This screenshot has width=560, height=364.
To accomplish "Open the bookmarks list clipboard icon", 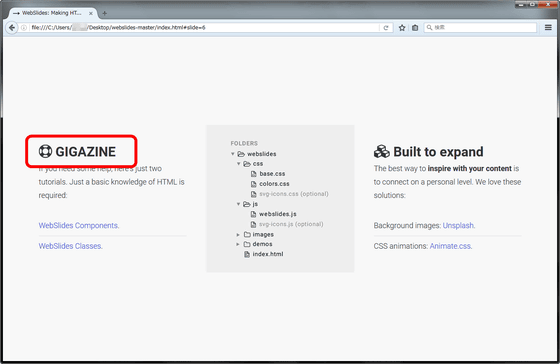I will tap(415, 28).
